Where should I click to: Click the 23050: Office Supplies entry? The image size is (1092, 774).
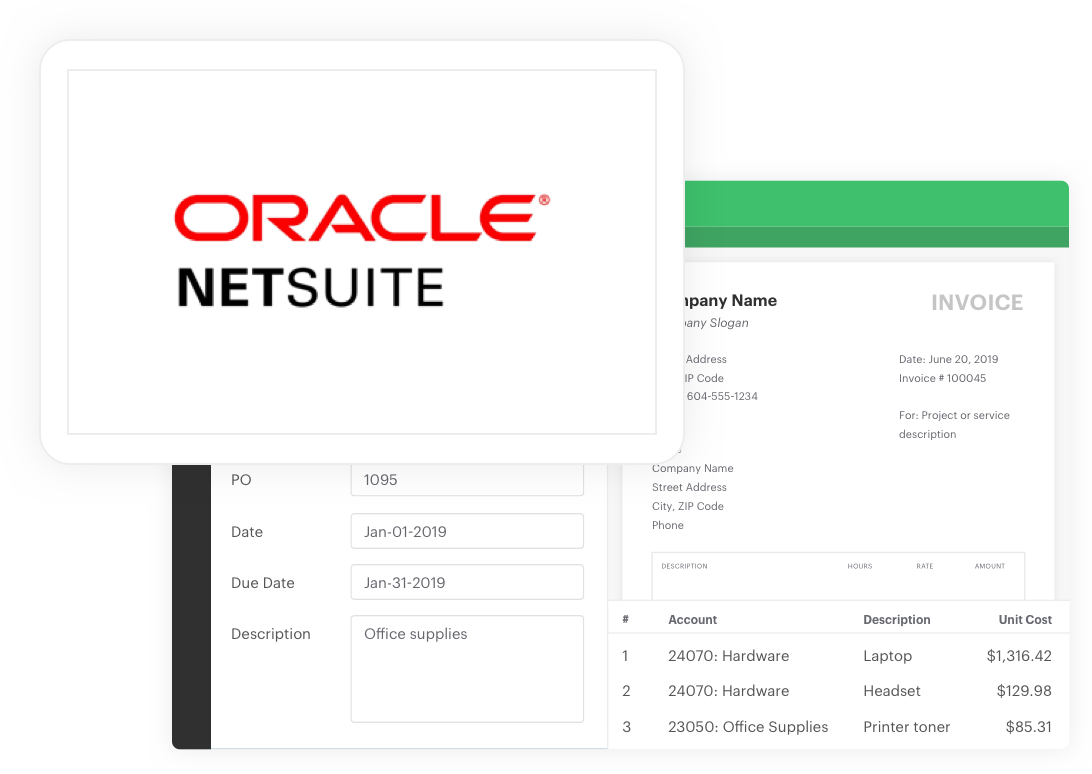point(748,727)
